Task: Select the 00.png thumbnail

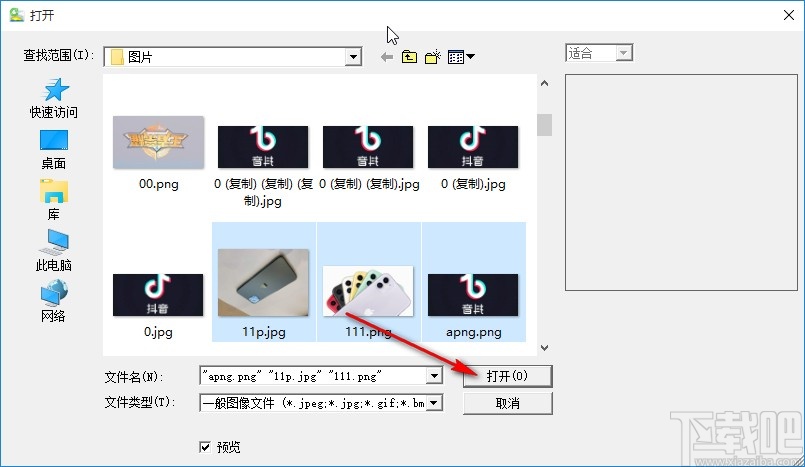Action: coord(158,142)
